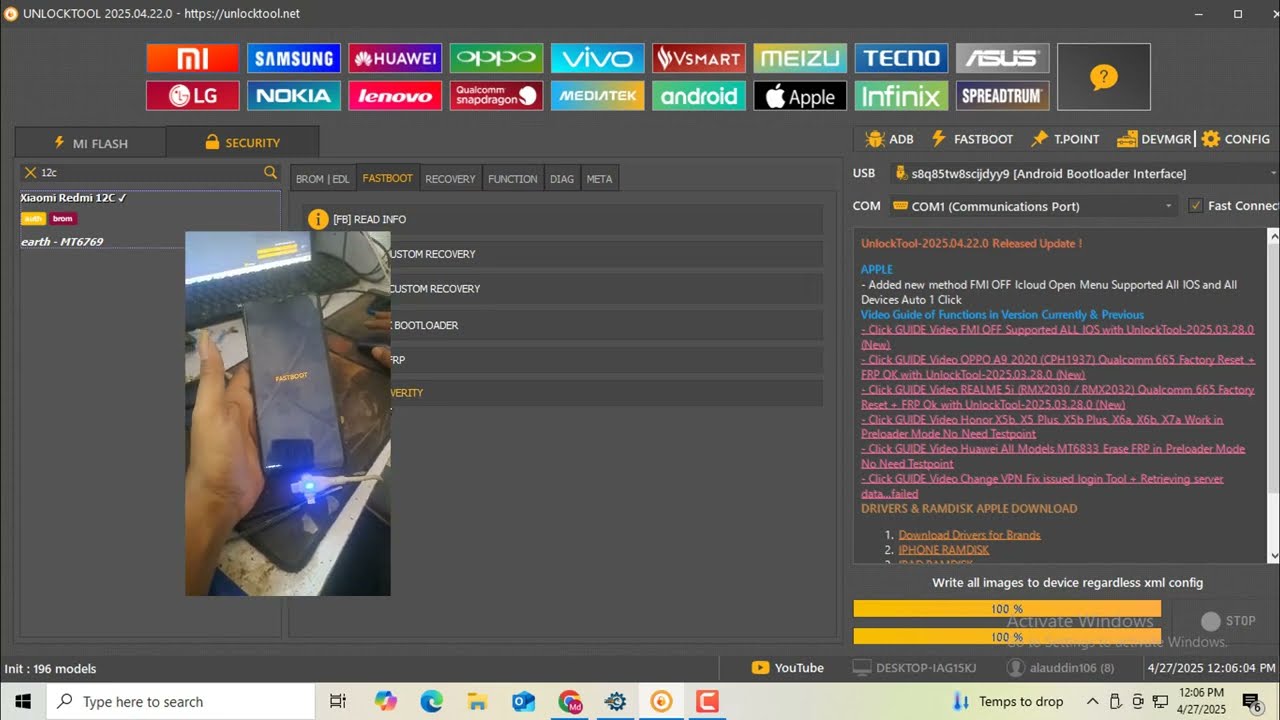
Task: Pick the ASUS brand logo
Action: (x=1003, y=59)
